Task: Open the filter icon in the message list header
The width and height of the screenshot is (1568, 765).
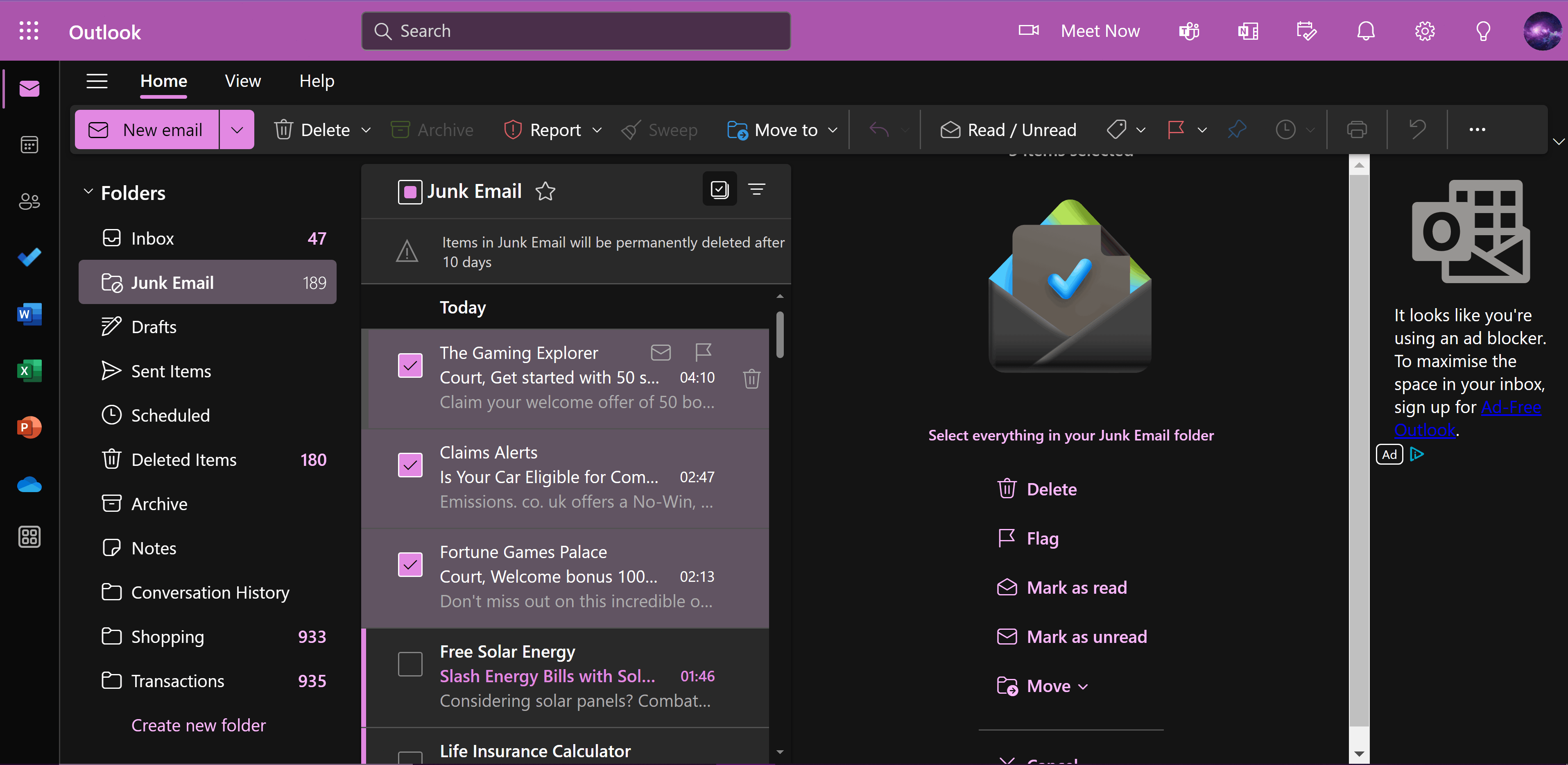Action: (756, 189)
